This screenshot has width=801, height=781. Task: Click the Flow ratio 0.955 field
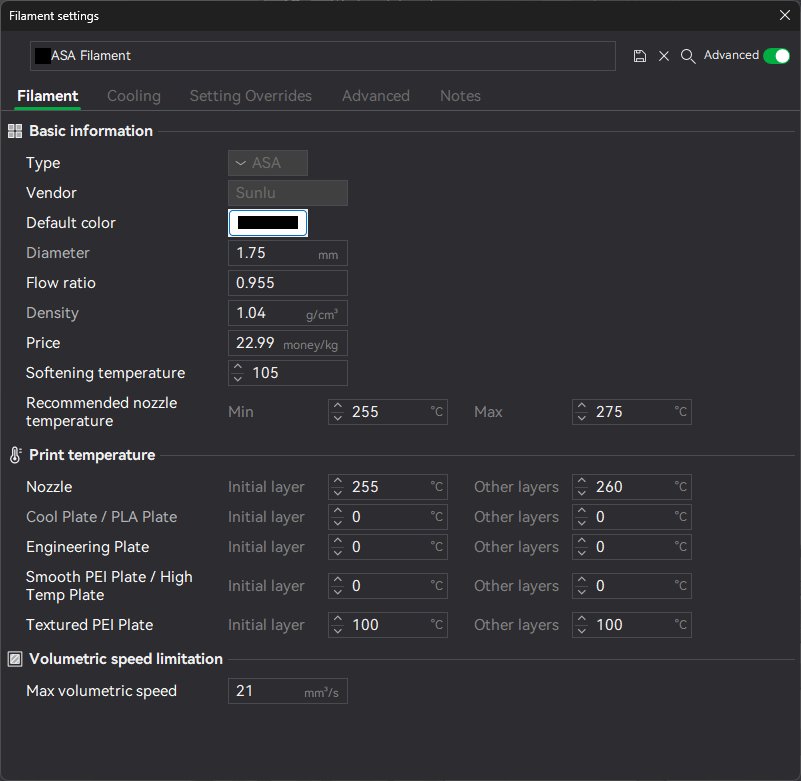tap(288, 283)
